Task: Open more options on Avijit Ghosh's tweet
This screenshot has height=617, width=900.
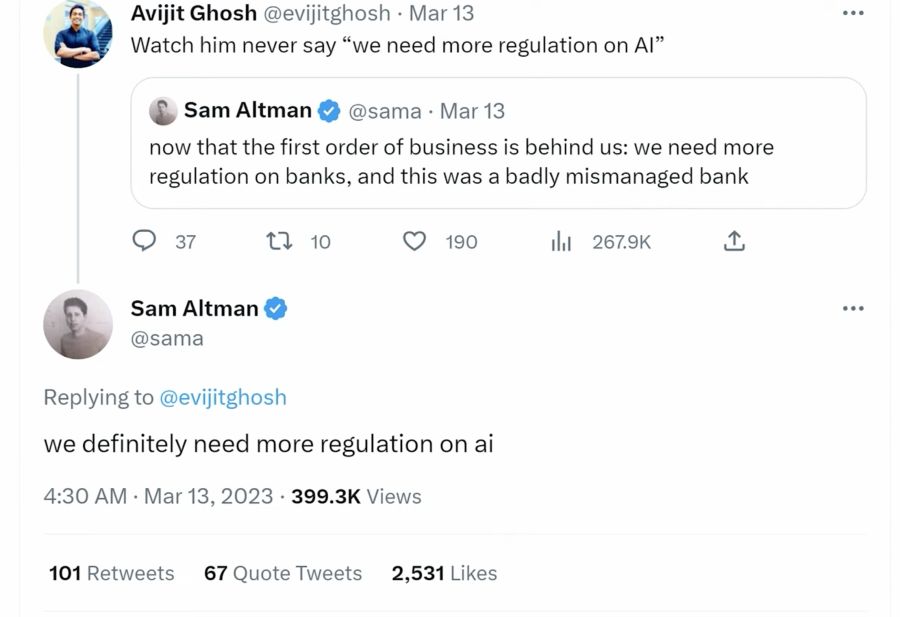Action: pos(852,13)
